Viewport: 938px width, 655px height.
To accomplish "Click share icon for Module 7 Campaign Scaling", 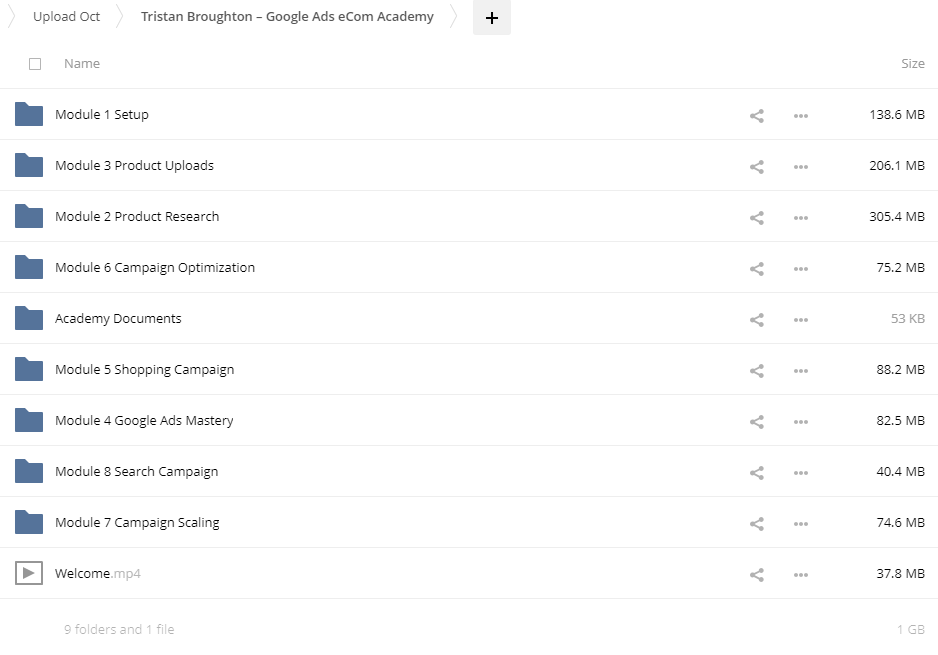I will 756,523.
